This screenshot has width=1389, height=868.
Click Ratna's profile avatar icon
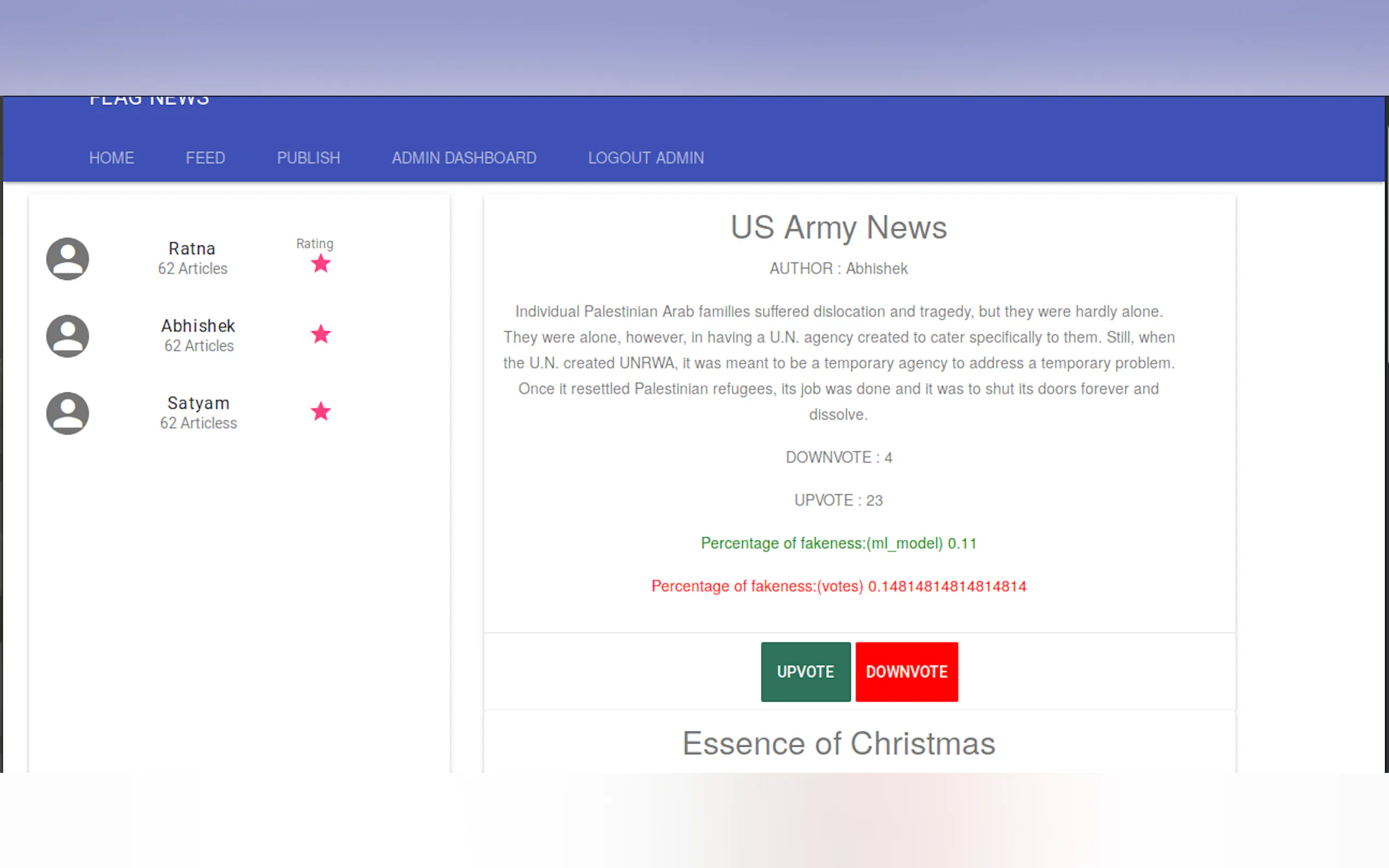coord(68,259)
